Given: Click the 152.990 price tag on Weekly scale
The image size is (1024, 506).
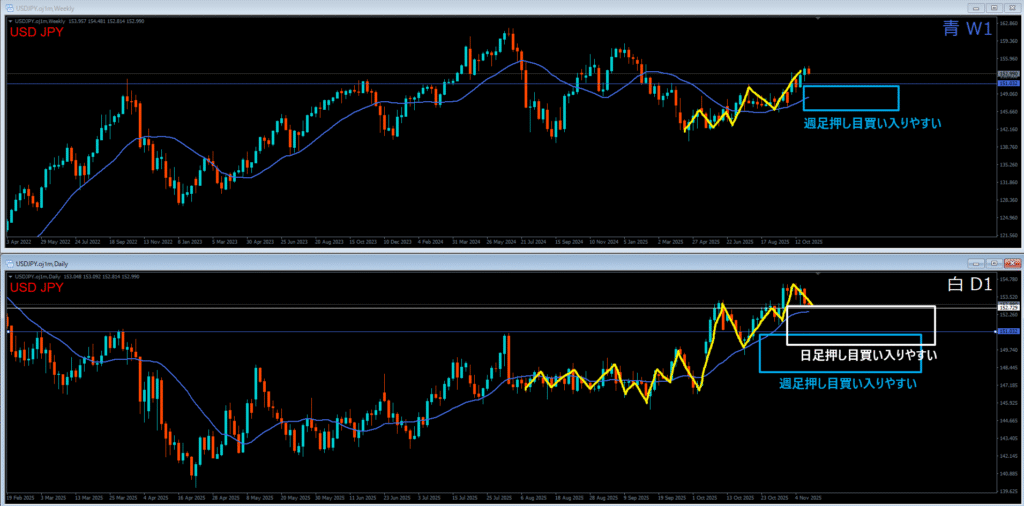Looking at the screenshot, I should 1008,74.
